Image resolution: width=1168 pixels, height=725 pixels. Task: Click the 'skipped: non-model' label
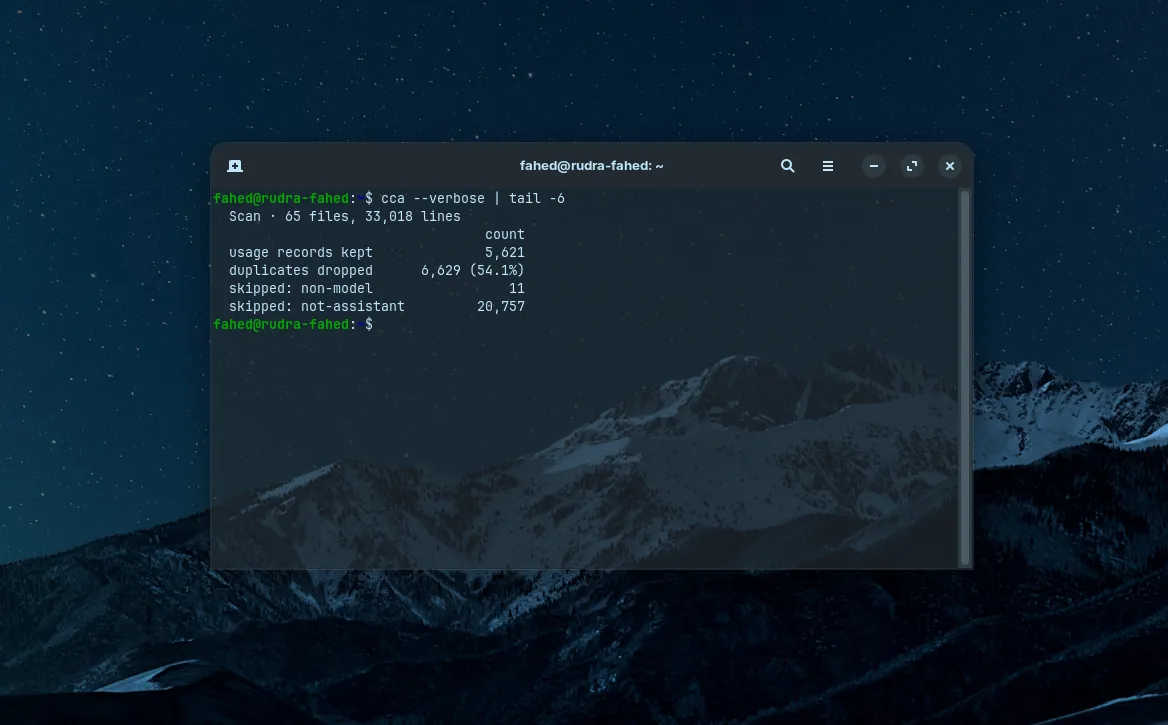coord(301,288)
